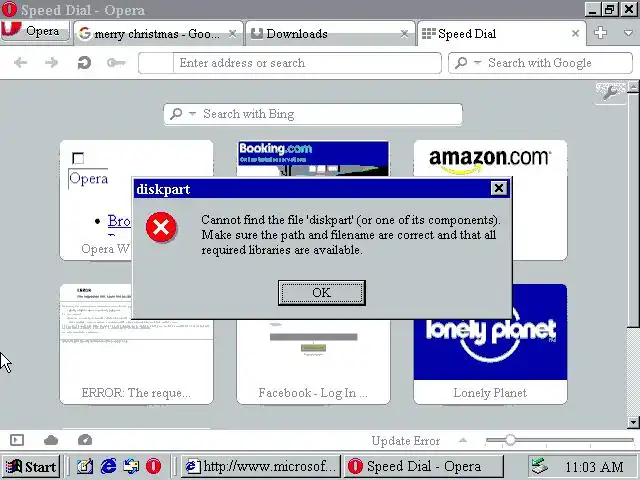Go forward with the forward arrow
Screen dimensions: 640x480
pos(51,63)
